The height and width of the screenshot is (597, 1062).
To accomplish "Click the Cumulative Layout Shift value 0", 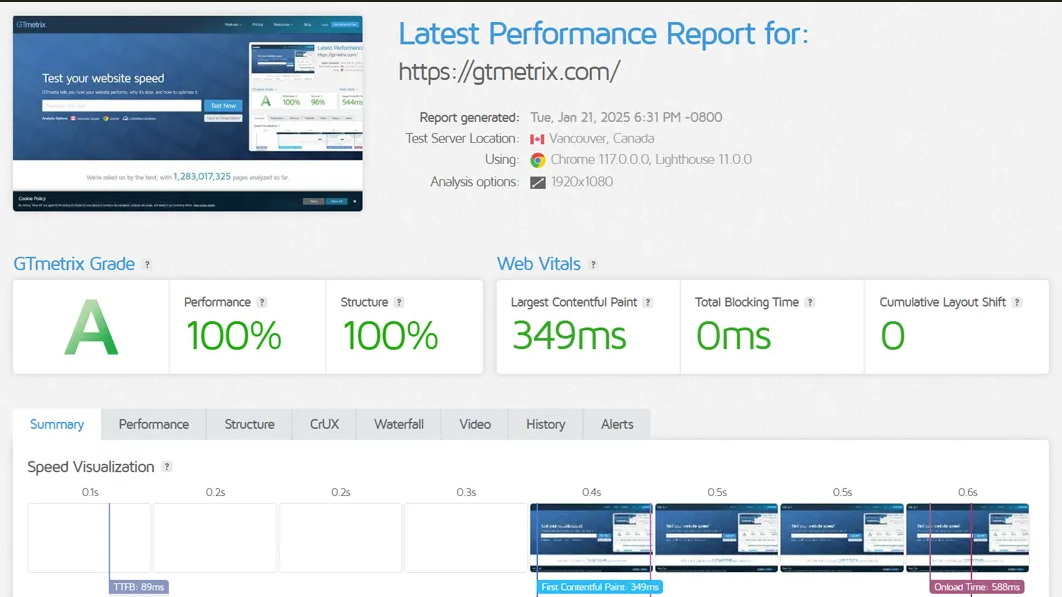I will (x=893, y=335).
